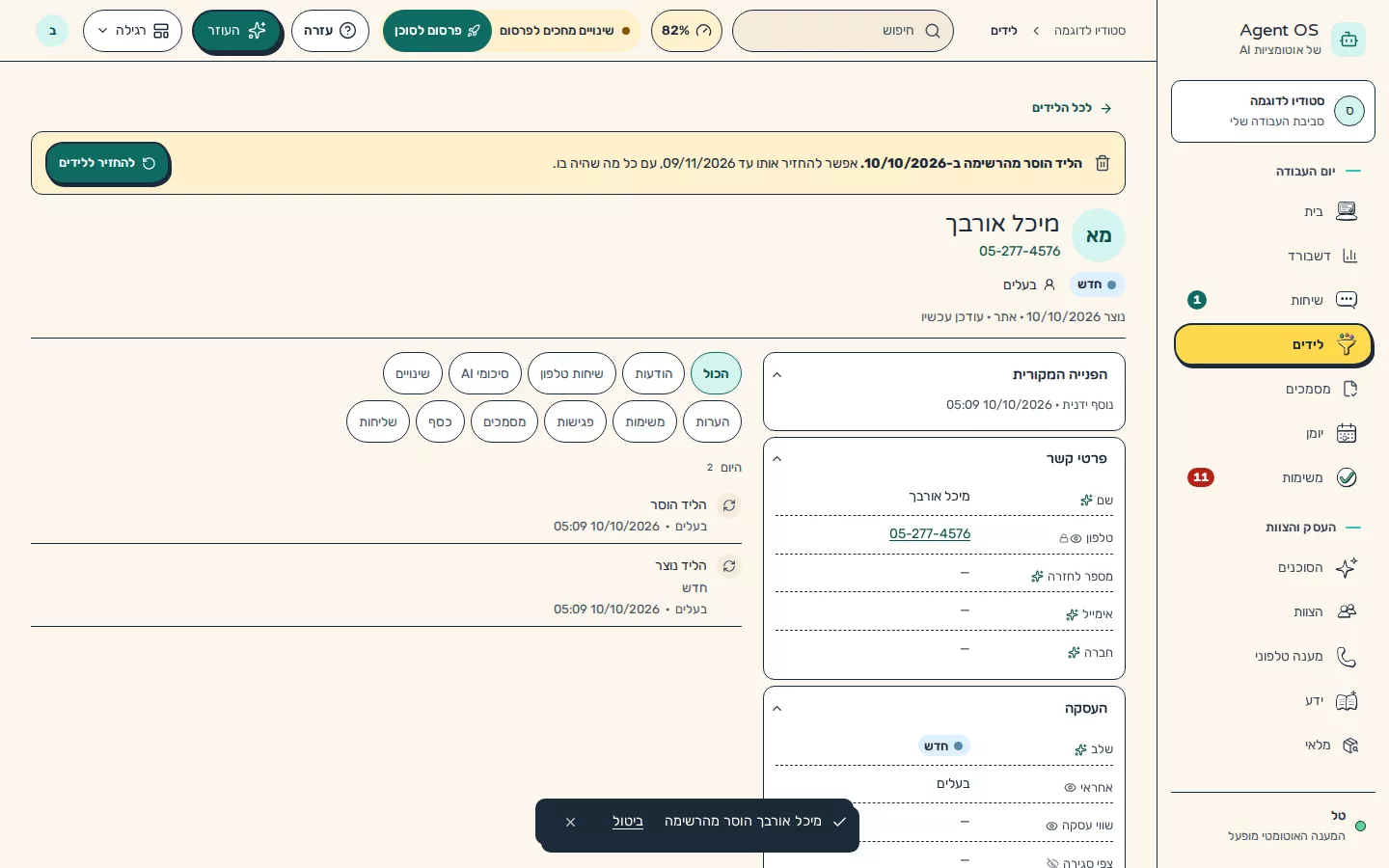This screenshot has height=868, width=1389.
Task: Click the להחזיר ללידים restore button
Action: coord(107,163)
